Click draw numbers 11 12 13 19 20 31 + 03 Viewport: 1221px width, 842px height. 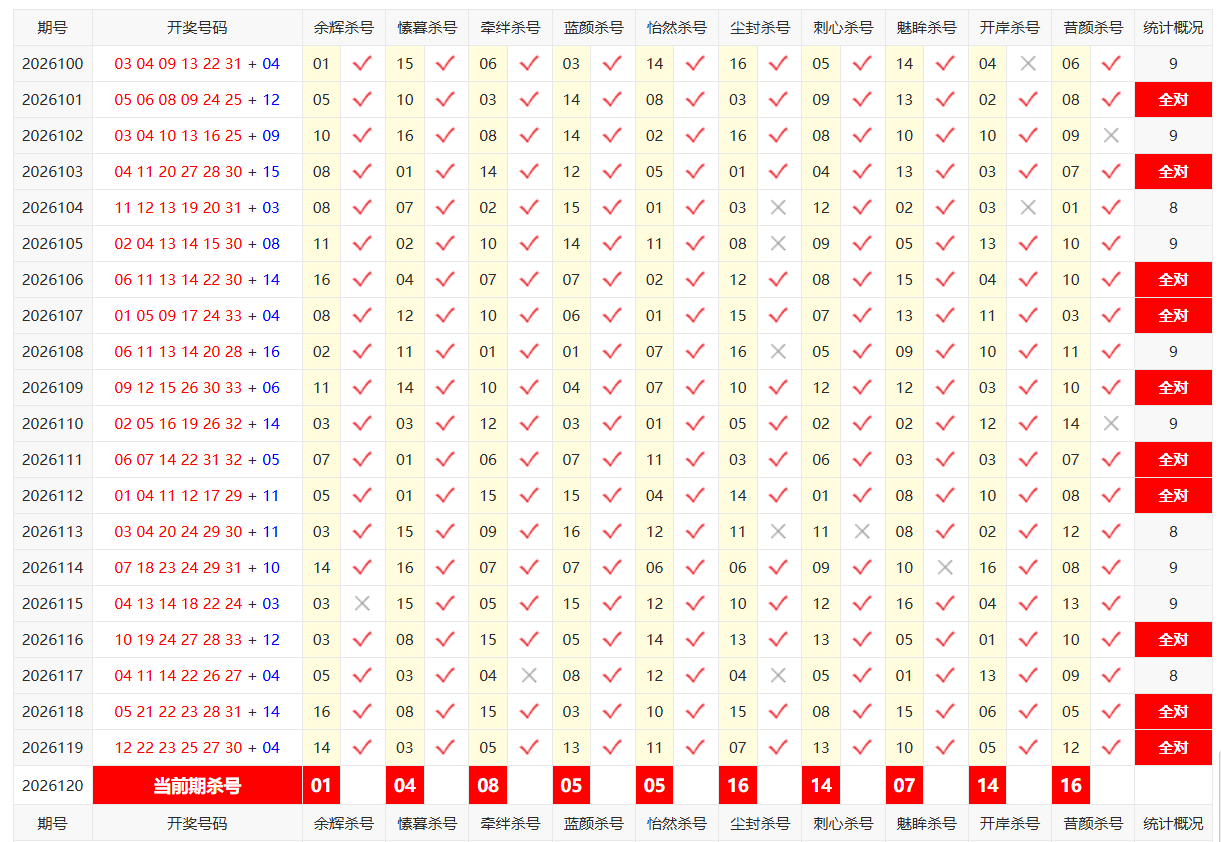pos(197,208)
